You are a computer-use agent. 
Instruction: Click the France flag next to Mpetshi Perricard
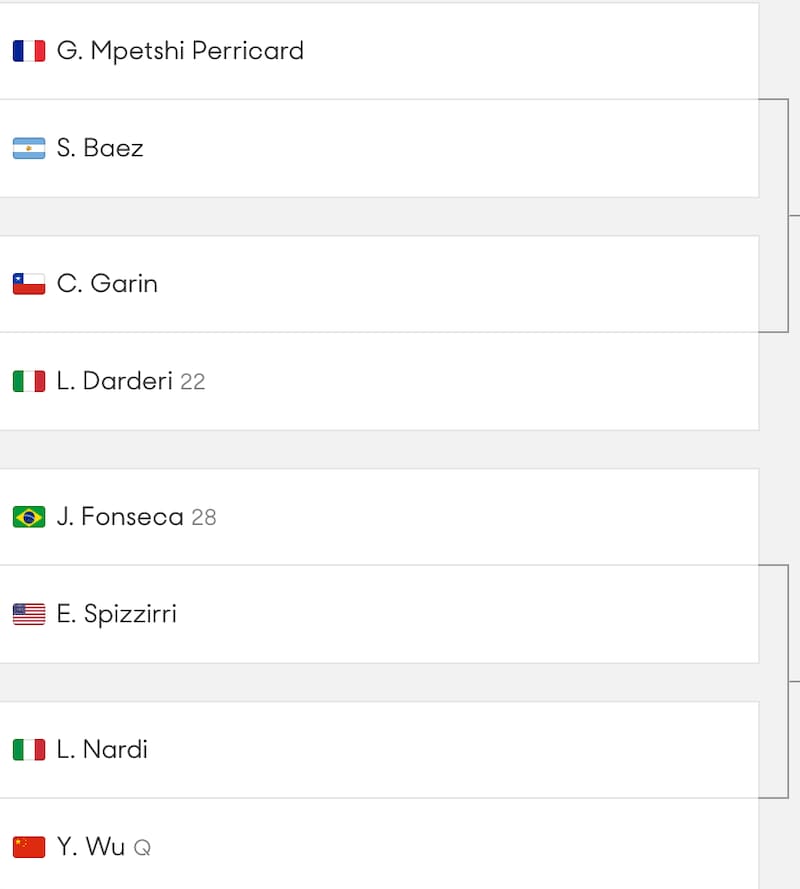[28, 50]
